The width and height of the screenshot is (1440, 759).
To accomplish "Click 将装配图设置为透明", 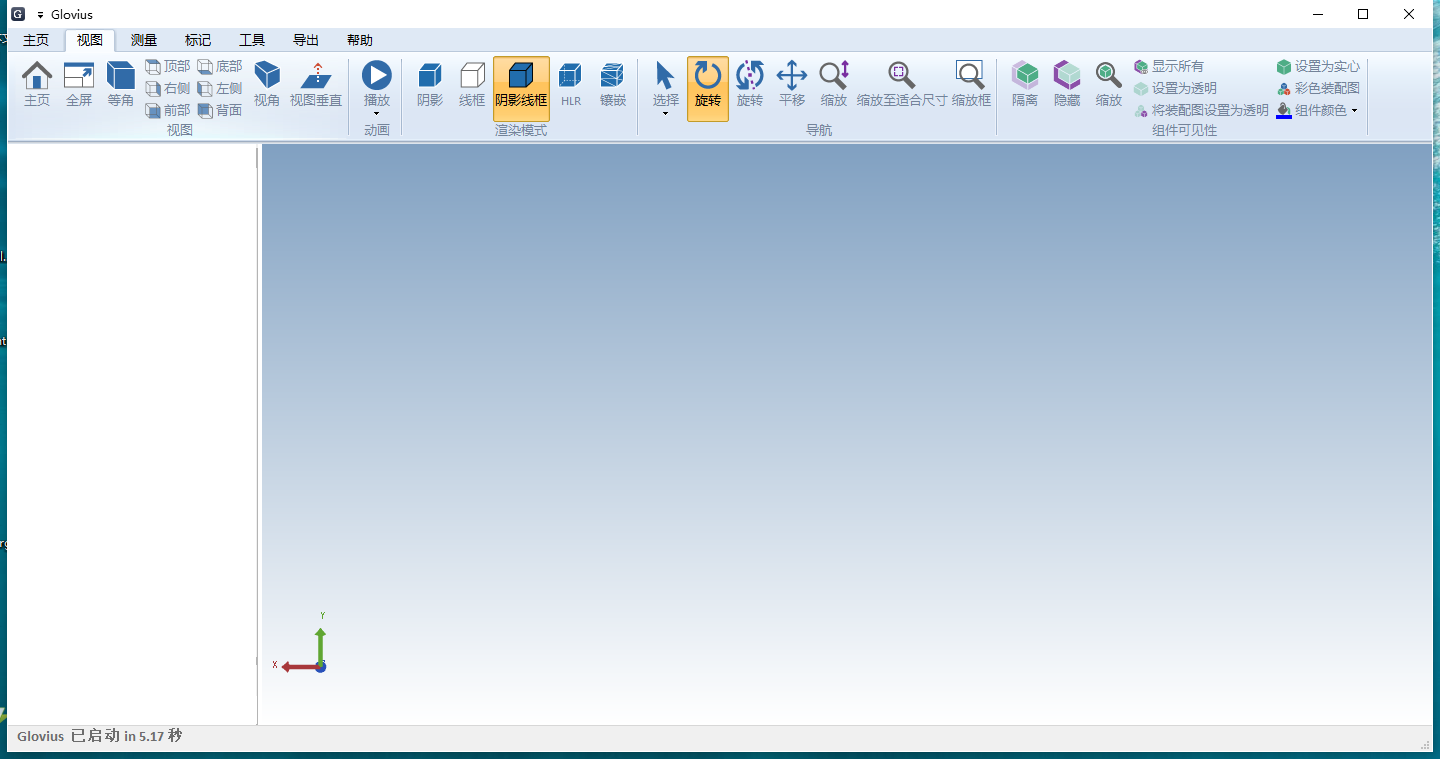I will [x=1201, y=110].
